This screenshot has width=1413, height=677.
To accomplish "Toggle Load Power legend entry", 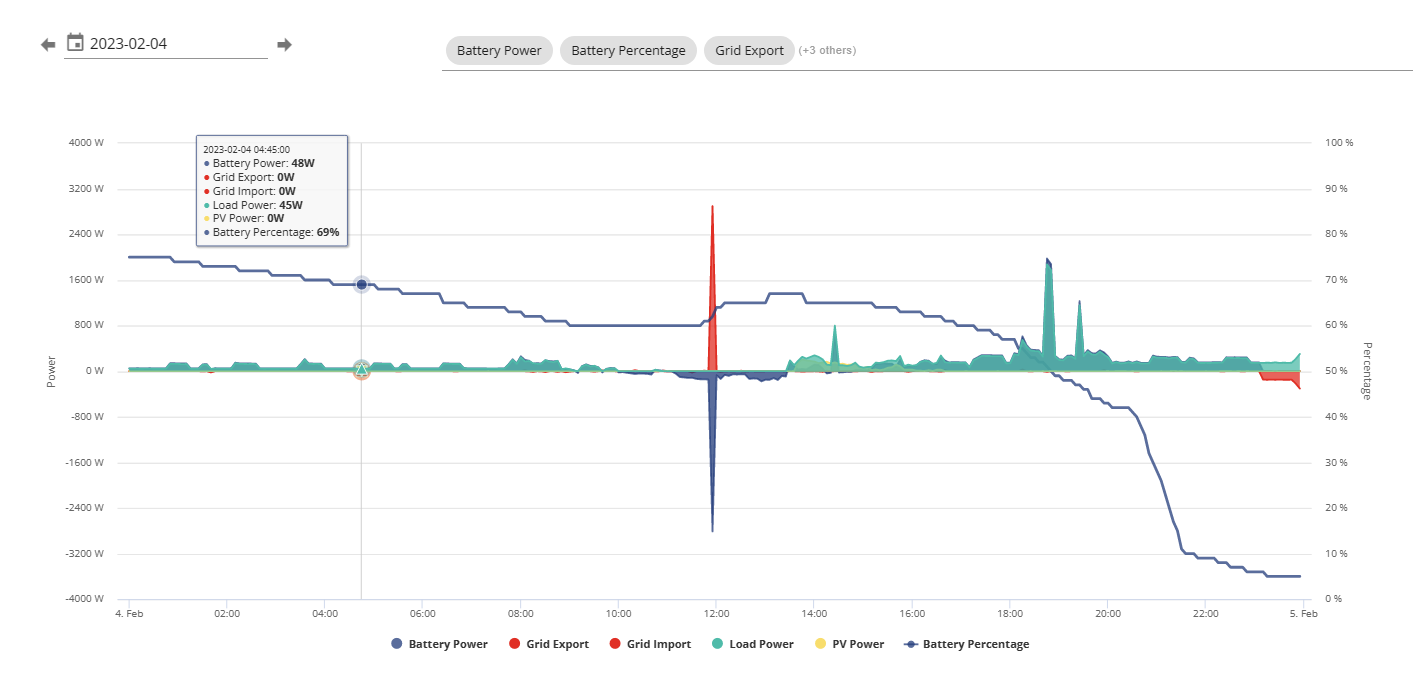I will point(752,644).
